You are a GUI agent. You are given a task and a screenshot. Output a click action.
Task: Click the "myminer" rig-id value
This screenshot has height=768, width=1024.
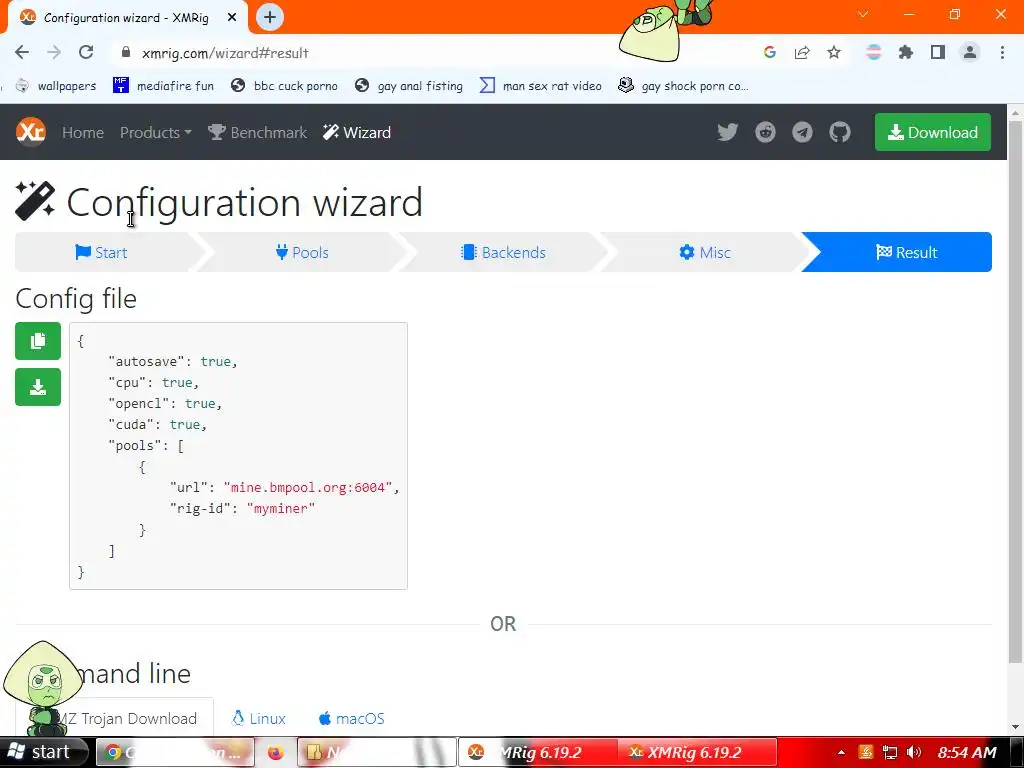click(x=281, y=509)
